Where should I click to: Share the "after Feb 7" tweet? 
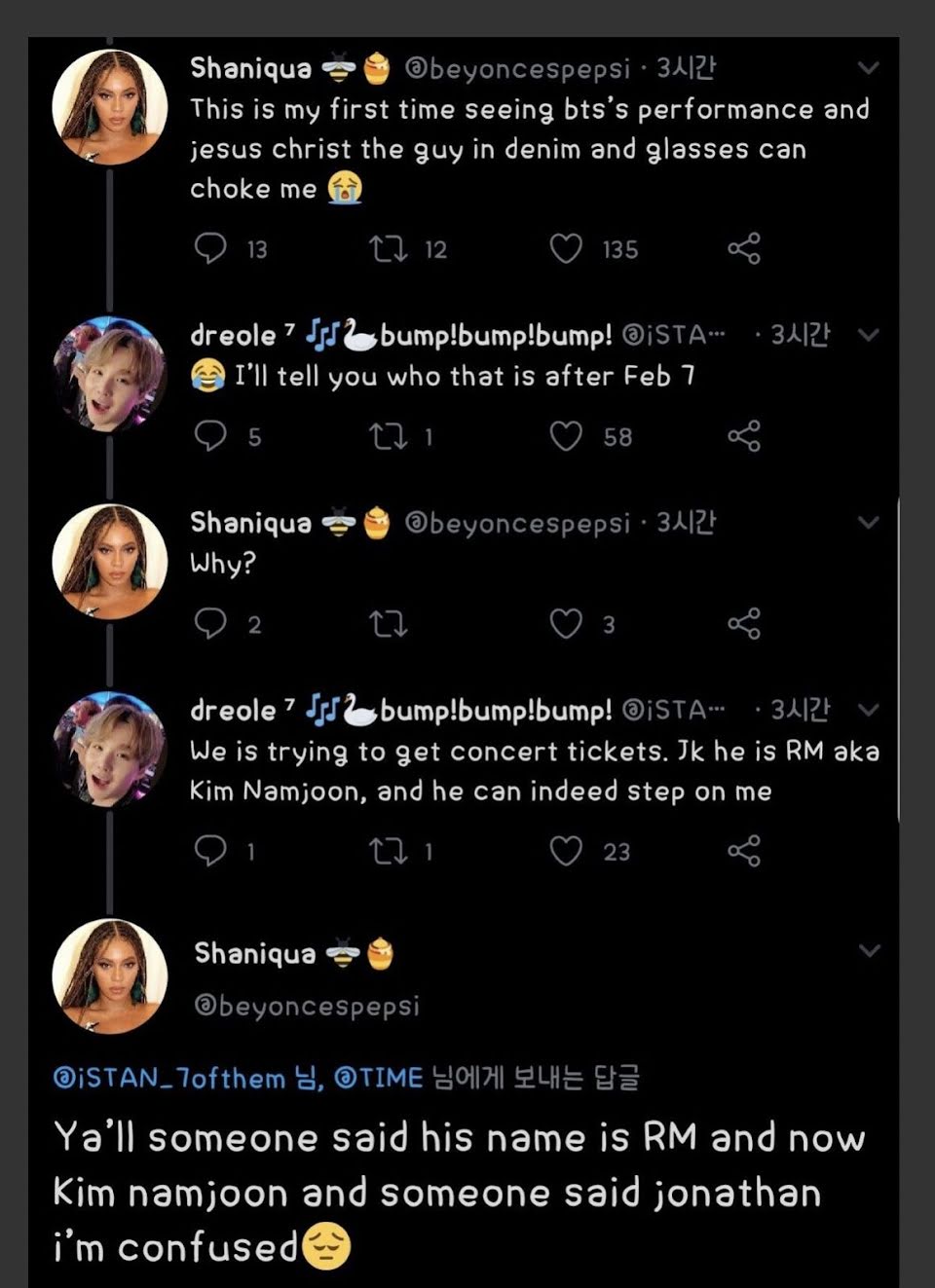click(x=743, y=435)
